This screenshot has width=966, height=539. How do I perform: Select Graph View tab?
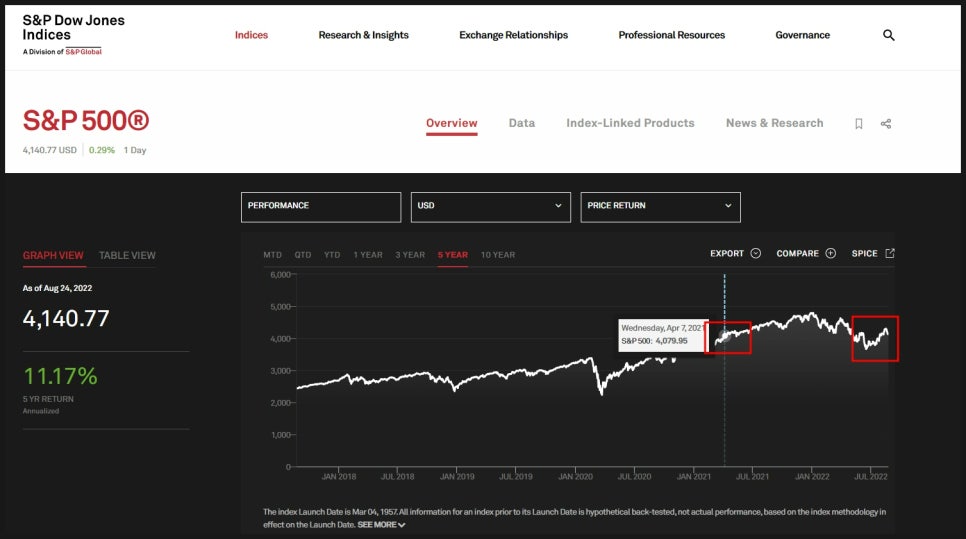pos(53,256)
